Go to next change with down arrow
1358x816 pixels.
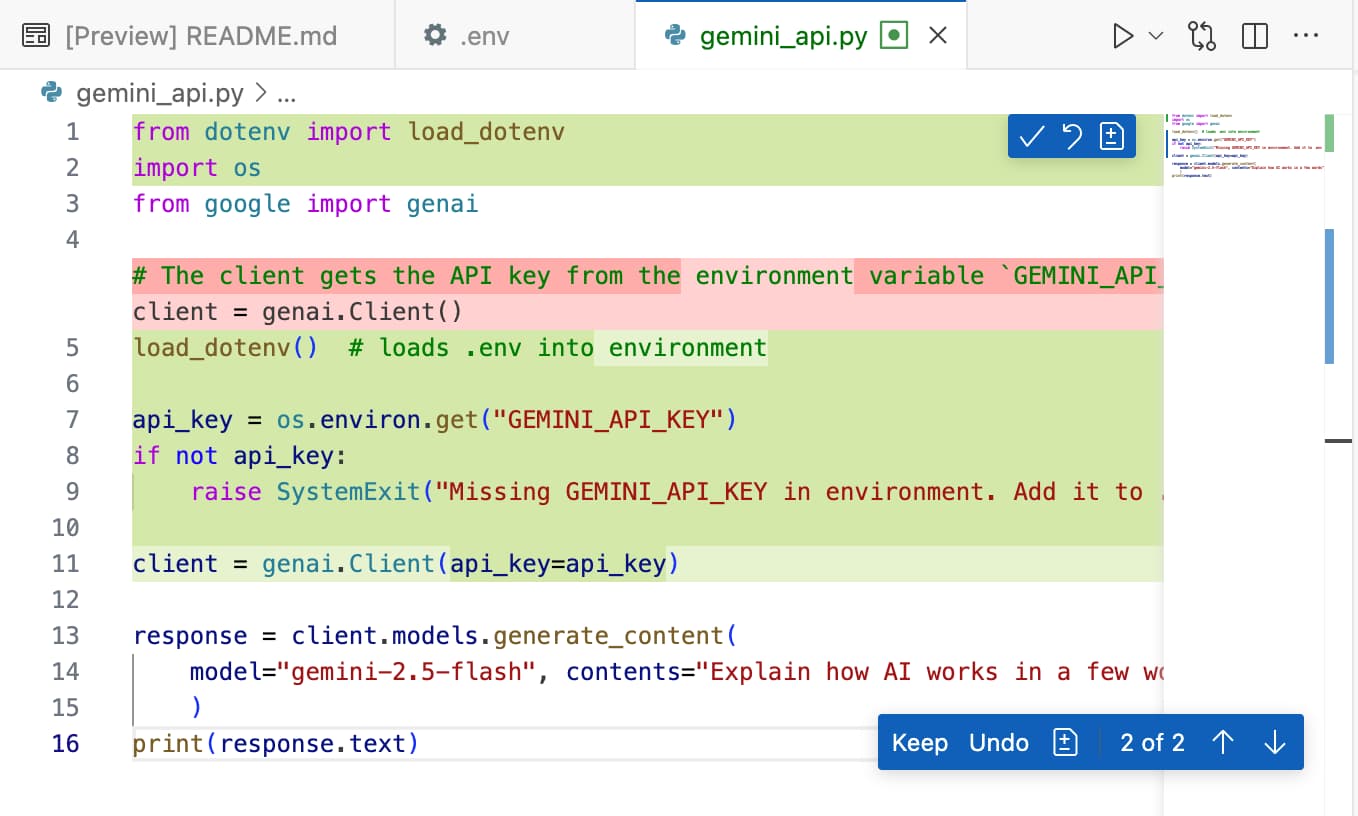(x=1274, y=743)
